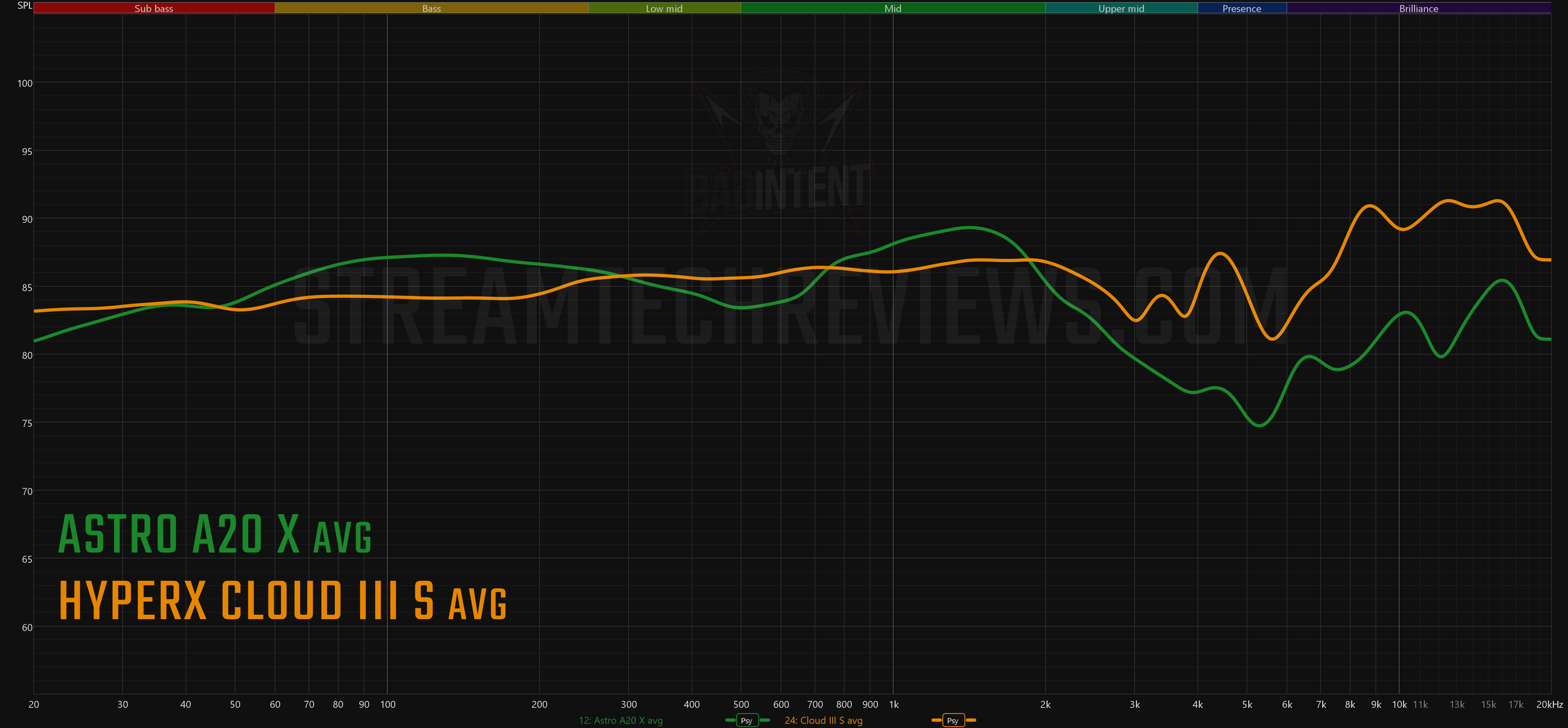Click the green Psy smoothing badge
Screen dimensions: 1568x728
[x=746, y=720]
